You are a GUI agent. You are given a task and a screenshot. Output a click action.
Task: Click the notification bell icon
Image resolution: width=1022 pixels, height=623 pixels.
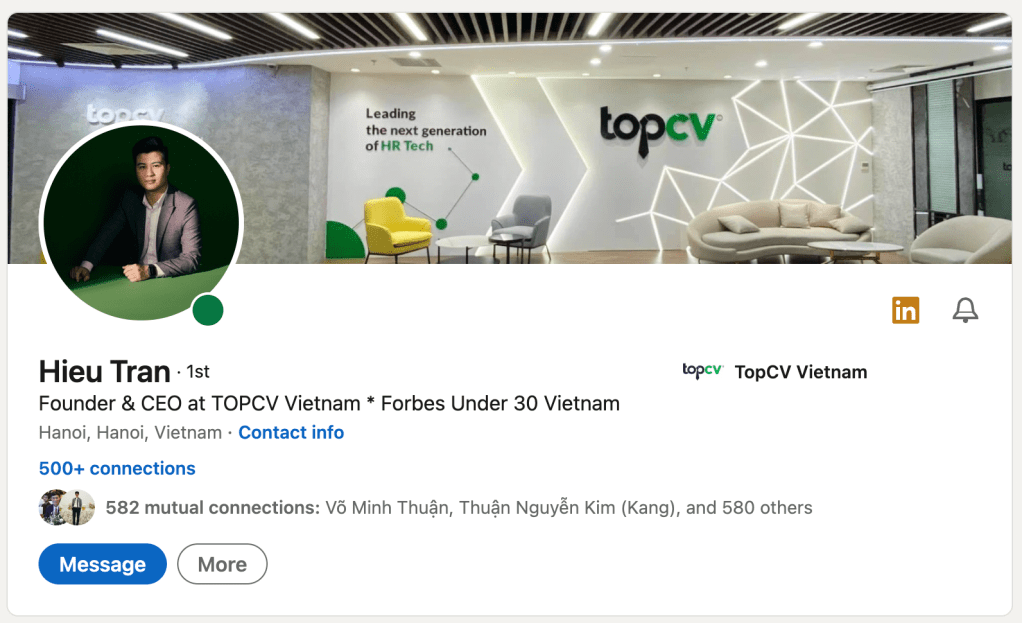965,310
